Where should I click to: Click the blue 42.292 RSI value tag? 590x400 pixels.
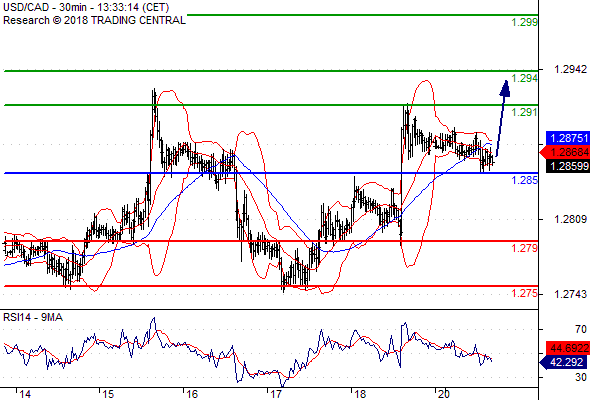(563, 362)
